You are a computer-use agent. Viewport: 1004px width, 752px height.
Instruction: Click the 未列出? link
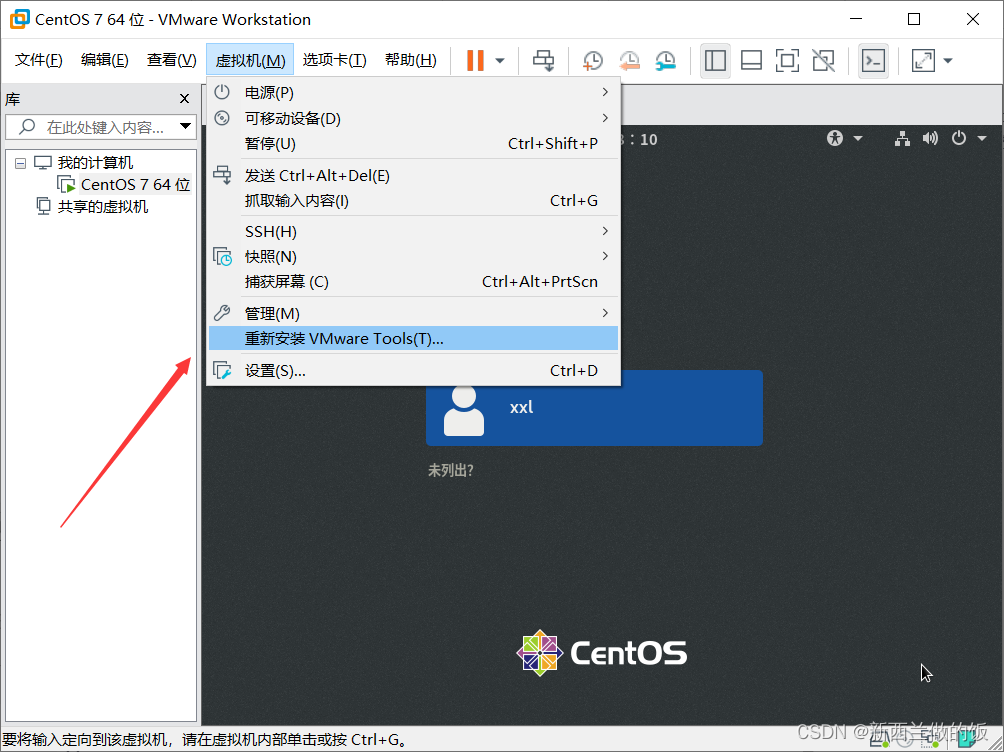[x=451, y=471]
